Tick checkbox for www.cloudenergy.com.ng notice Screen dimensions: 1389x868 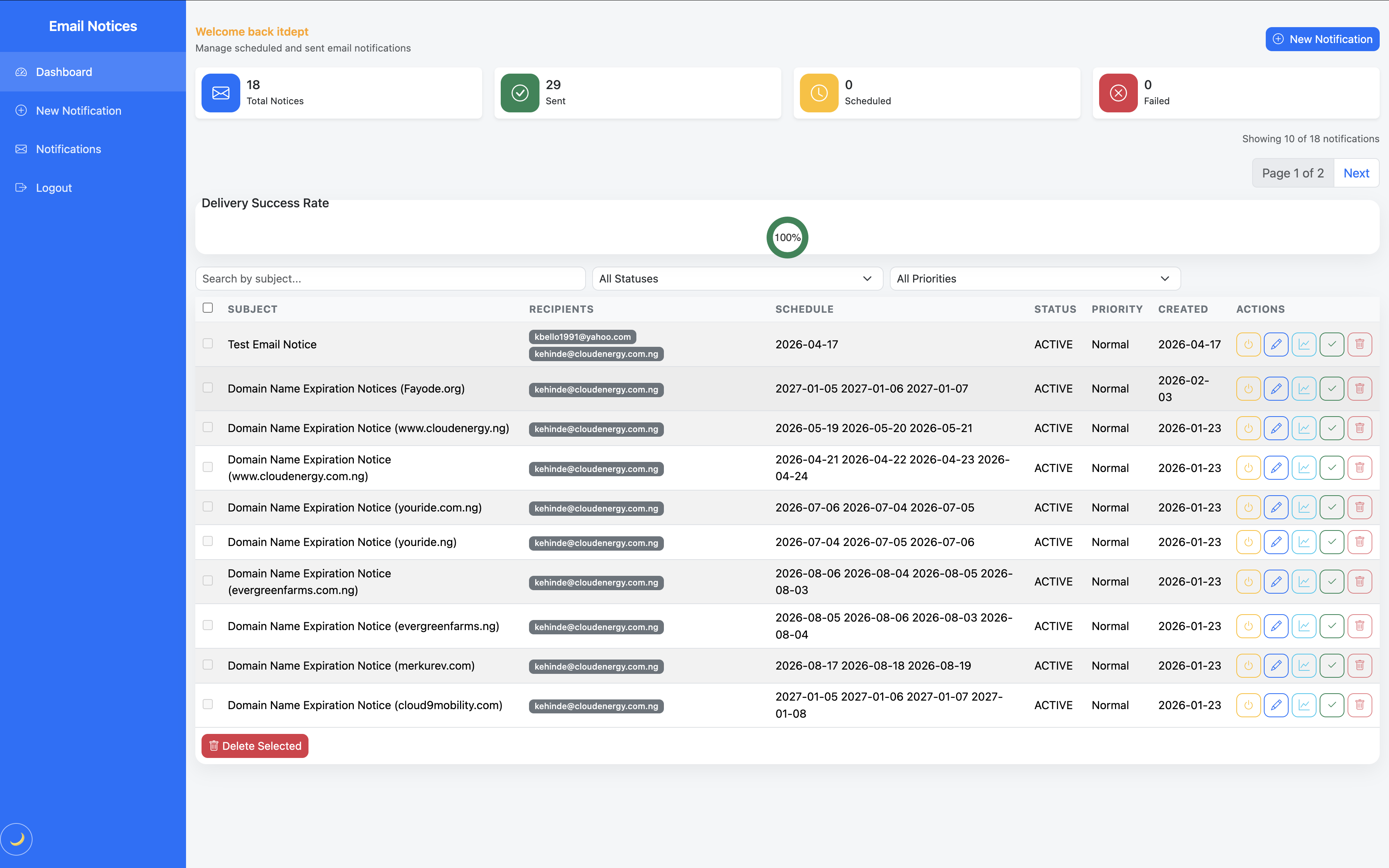click(x=208, y=467)
